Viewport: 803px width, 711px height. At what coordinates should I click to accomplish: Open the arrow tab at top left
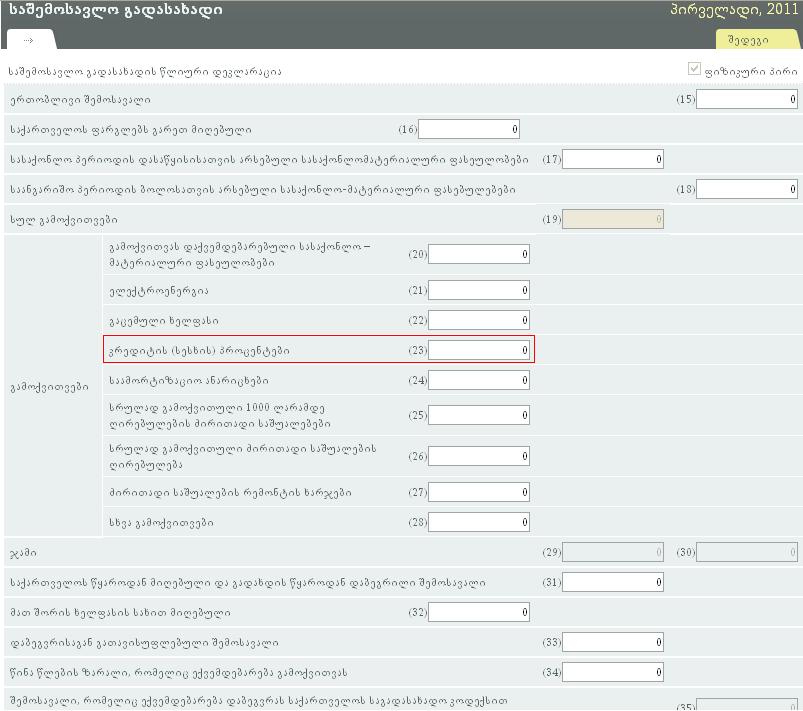tap(30, 39)
